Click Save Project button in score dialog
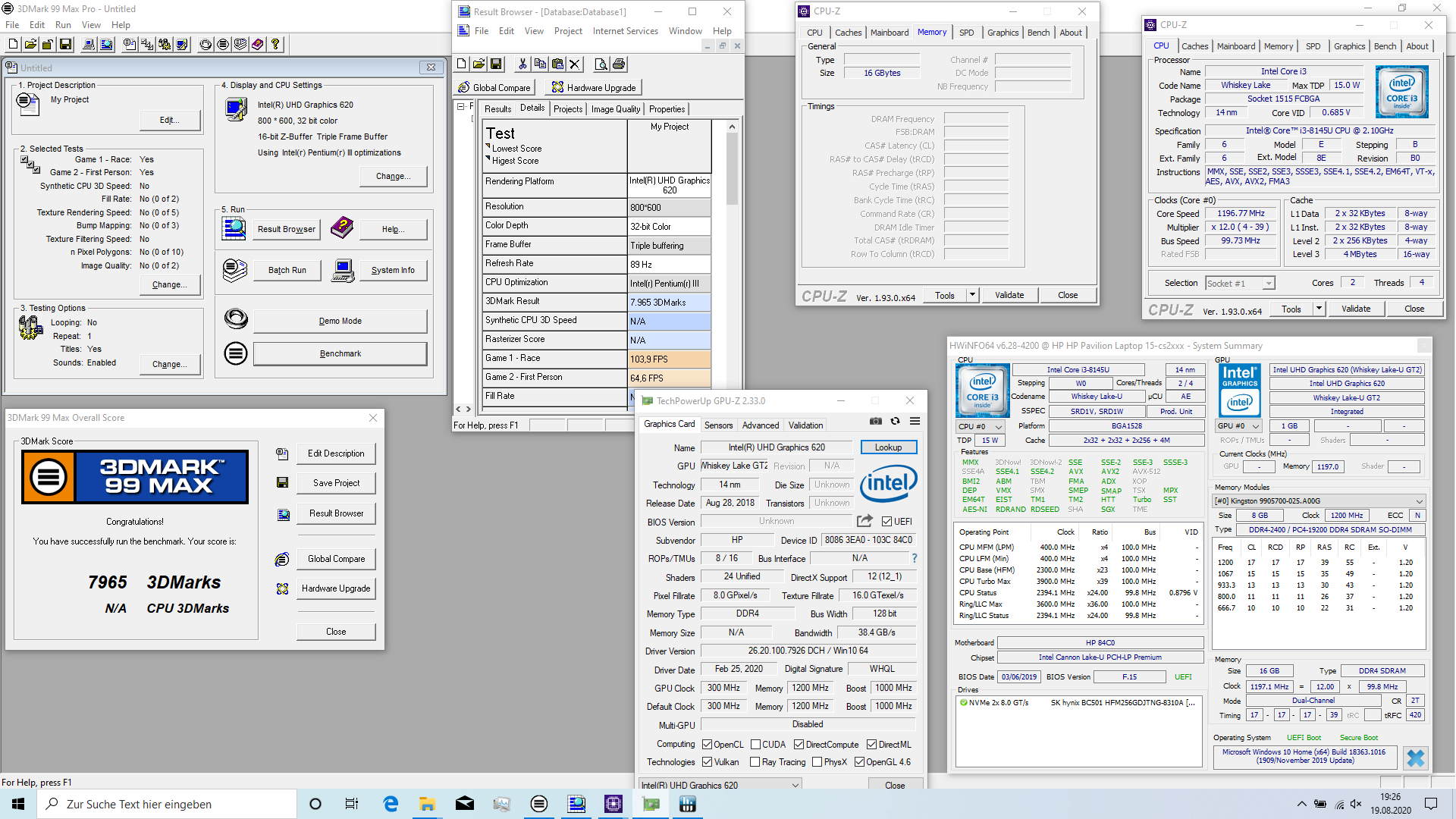Screen dimensions: 1456x819 click(336, 483)
